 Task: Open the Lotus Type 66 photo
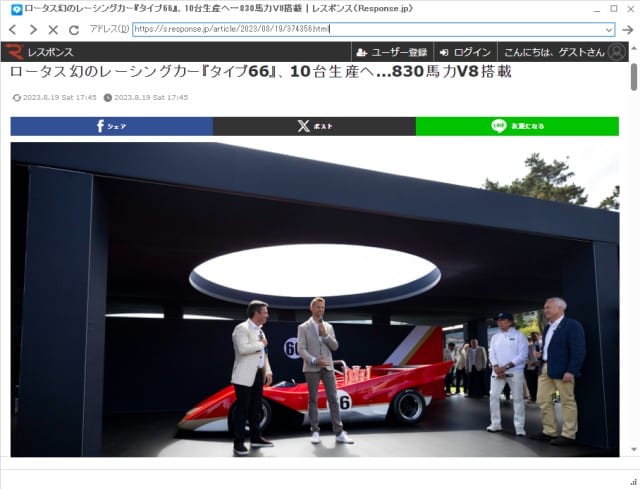(315, 299)
